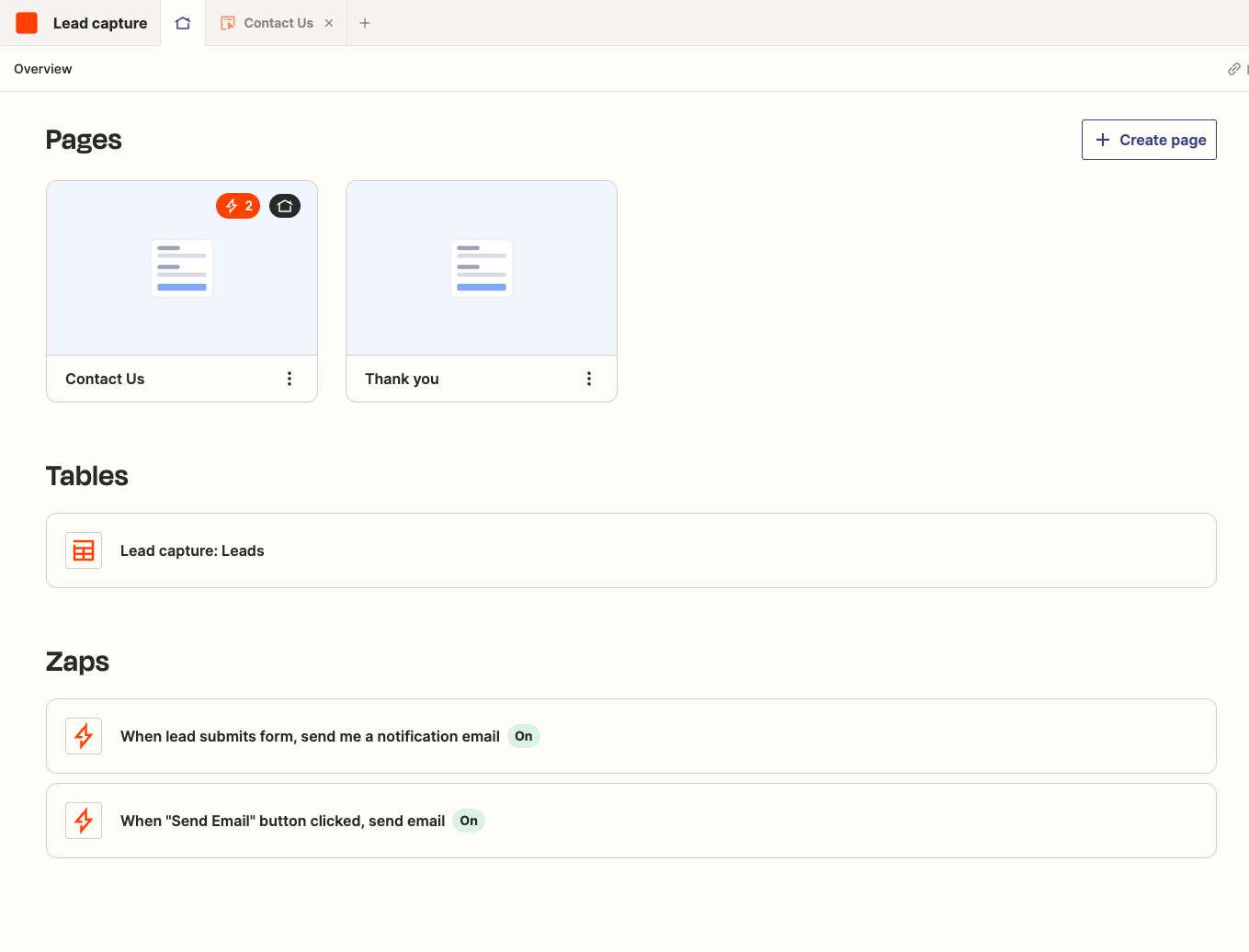Copy link using the chain icon
Image resolution: width=1249 pixels, height=952 pixels.
[1234, 69]
